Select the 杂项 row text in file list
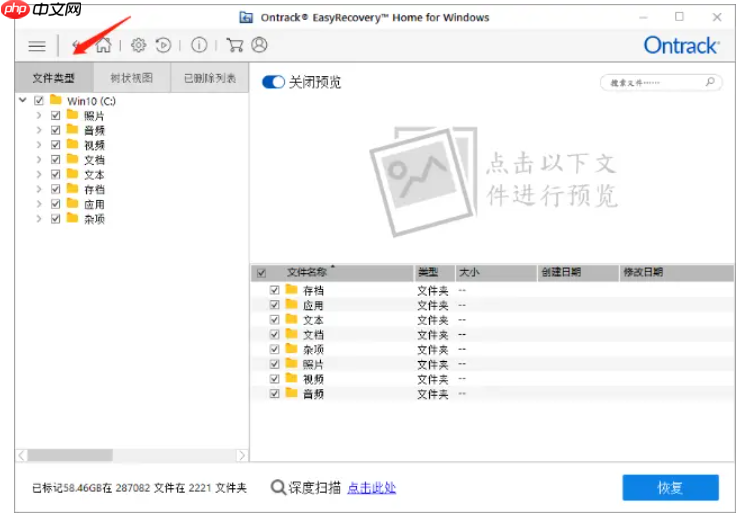This screenshot has height=518, width=747. pyautogui.click(x=313, y=349)
